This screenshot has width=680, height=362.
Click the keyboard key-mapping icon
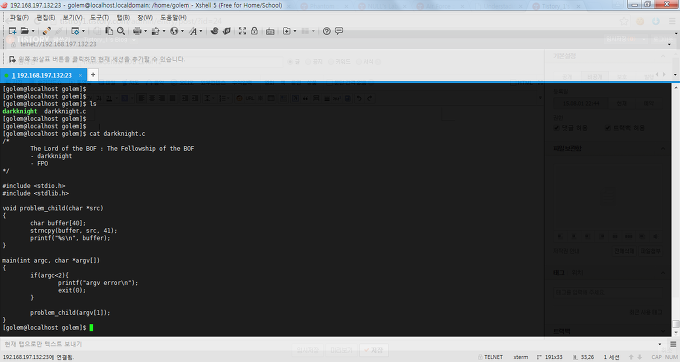point(270,31)
